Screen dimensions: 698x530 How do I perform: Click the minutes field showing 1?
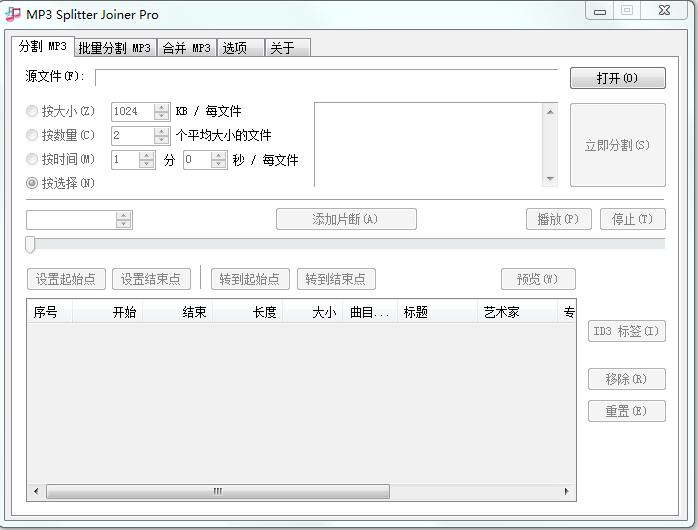[x=125, y=159]
